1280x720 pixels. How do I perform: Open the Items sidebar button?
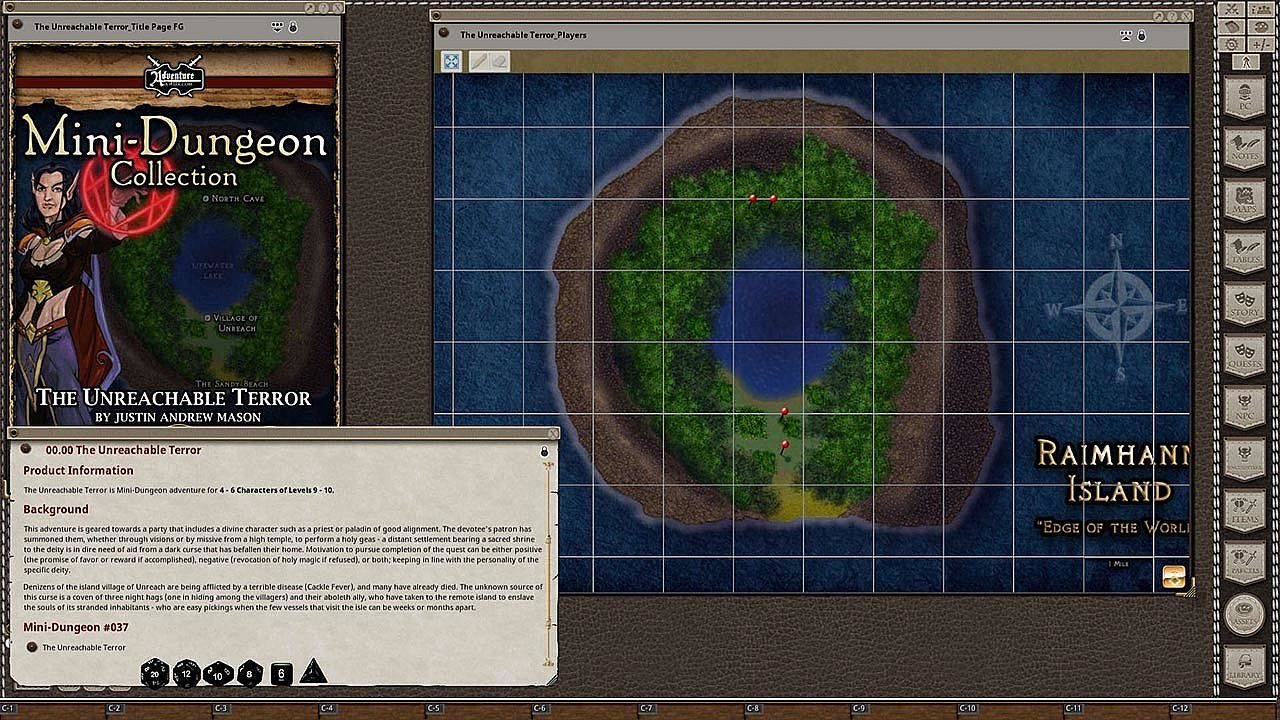tap(1245, 510)
